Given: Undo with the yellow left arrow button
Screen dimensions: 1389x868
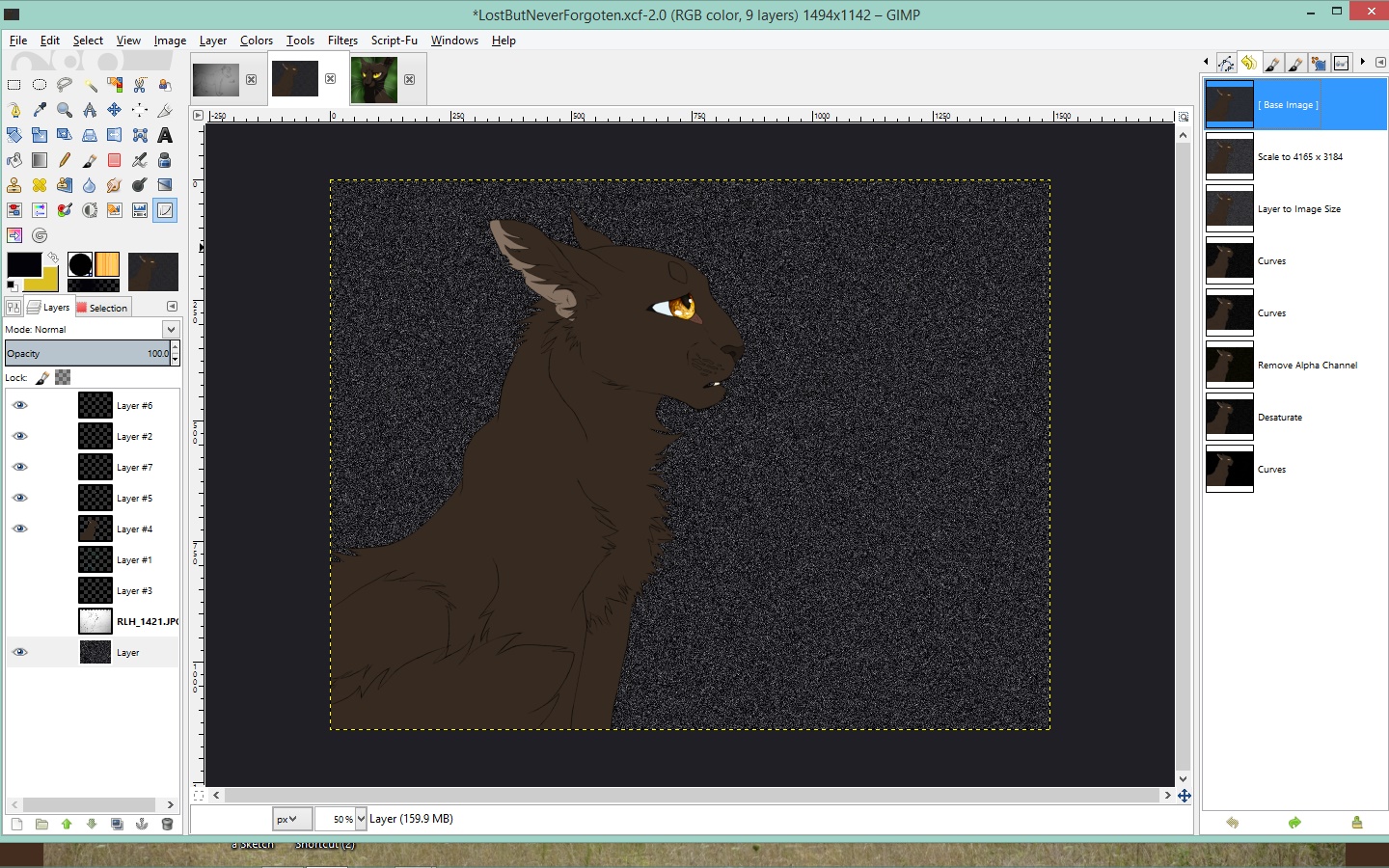Looking at the screenshot, I should pos(1233,823).
